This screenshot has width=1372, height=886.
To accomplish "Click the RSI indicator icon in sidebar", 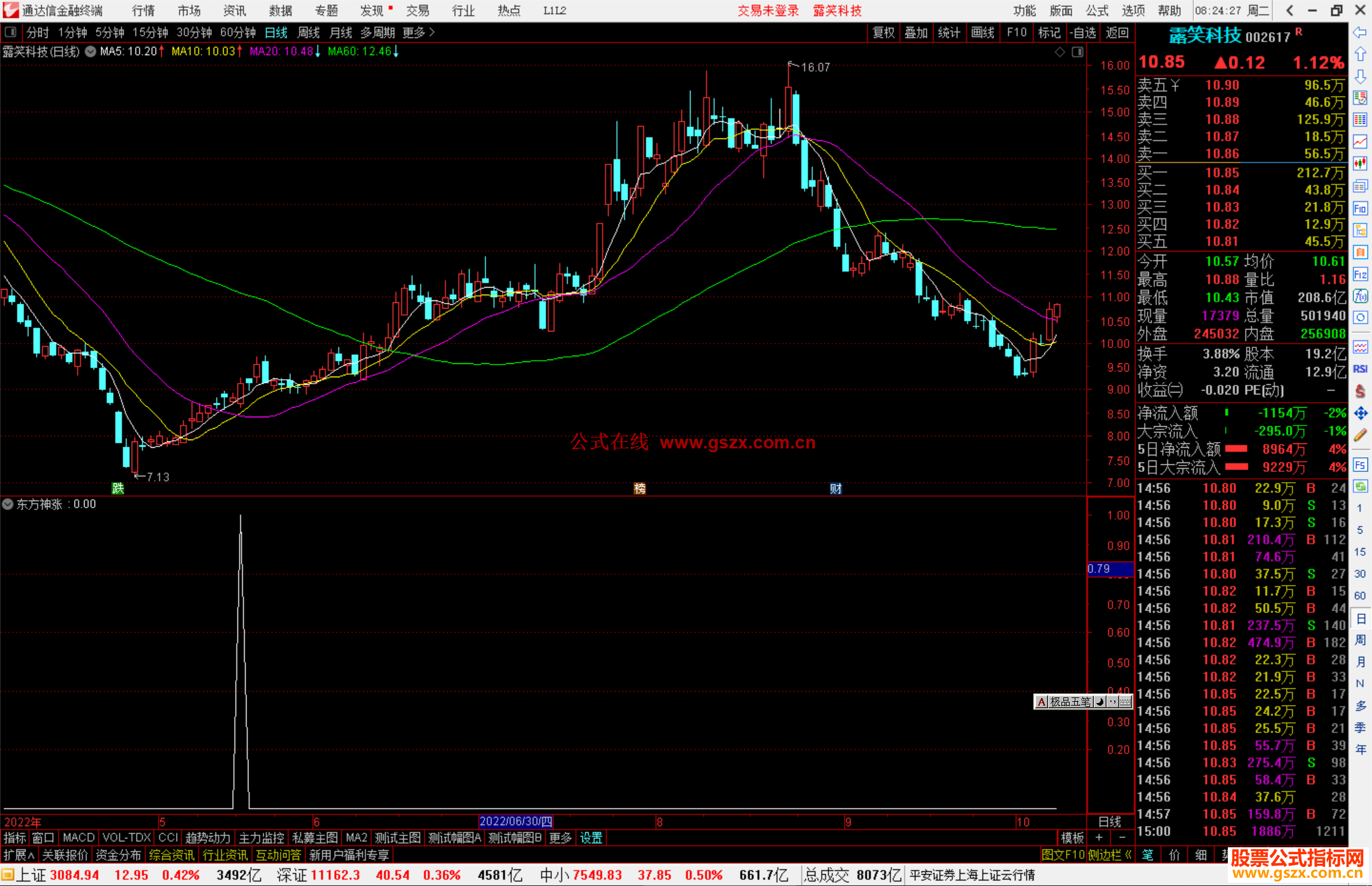I will [1360, 369].
